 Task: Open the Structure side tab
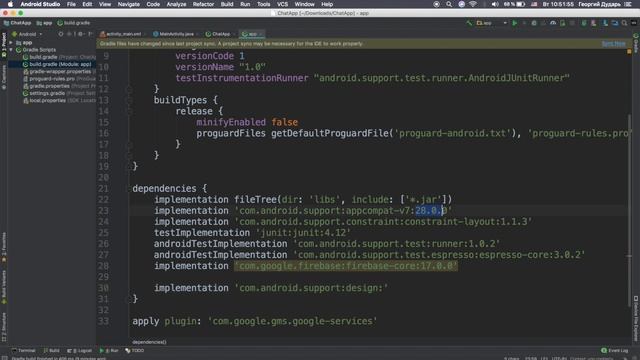[4, 327]
